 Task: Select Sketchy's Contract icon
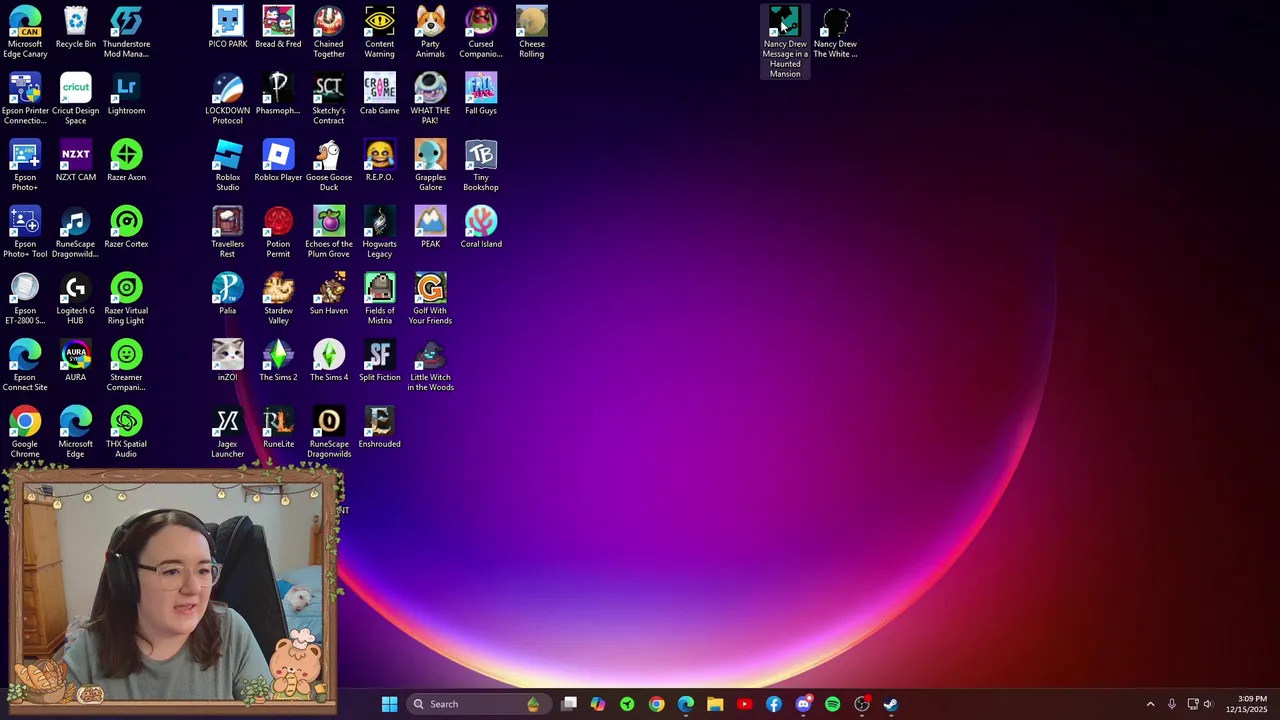329,99
